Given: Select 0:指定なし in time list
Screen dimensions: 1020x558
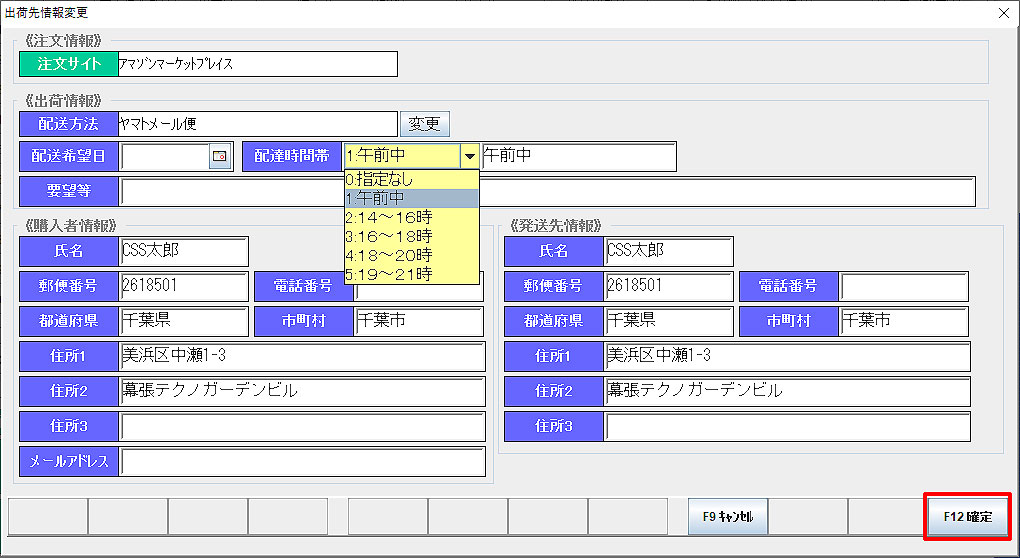Looking at the screenshot, I should point(411,180).
